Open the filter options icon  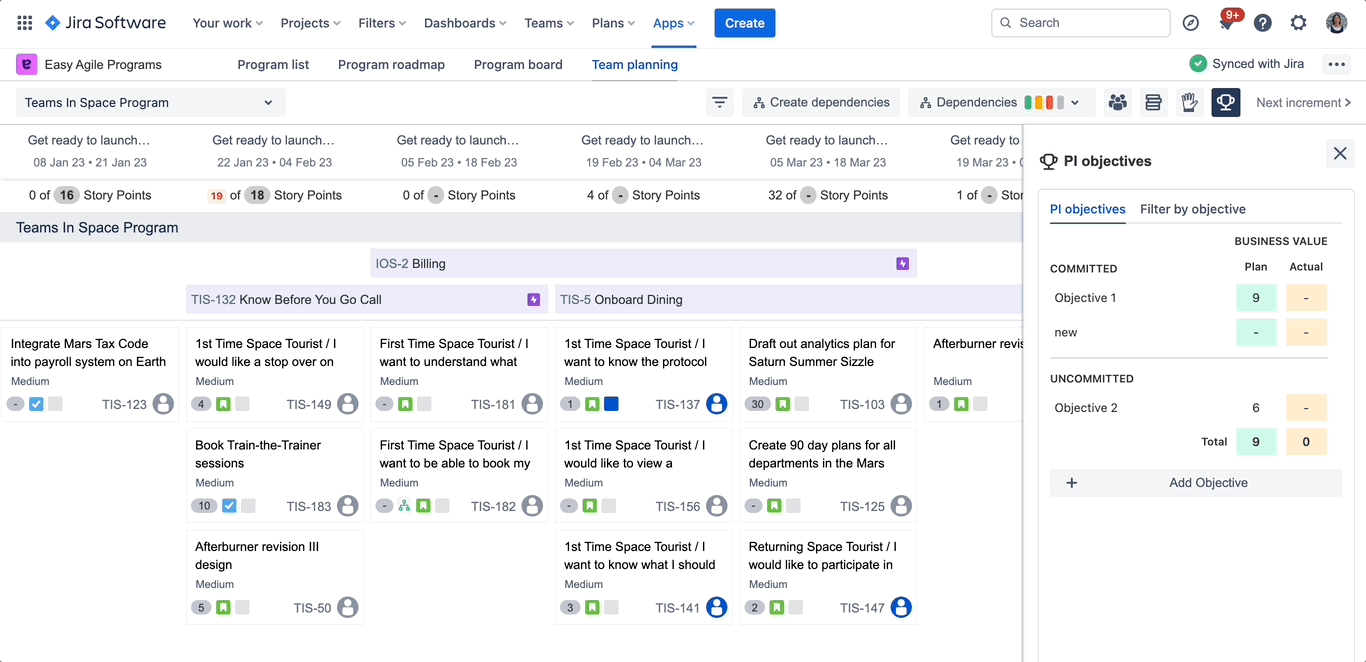719,102
